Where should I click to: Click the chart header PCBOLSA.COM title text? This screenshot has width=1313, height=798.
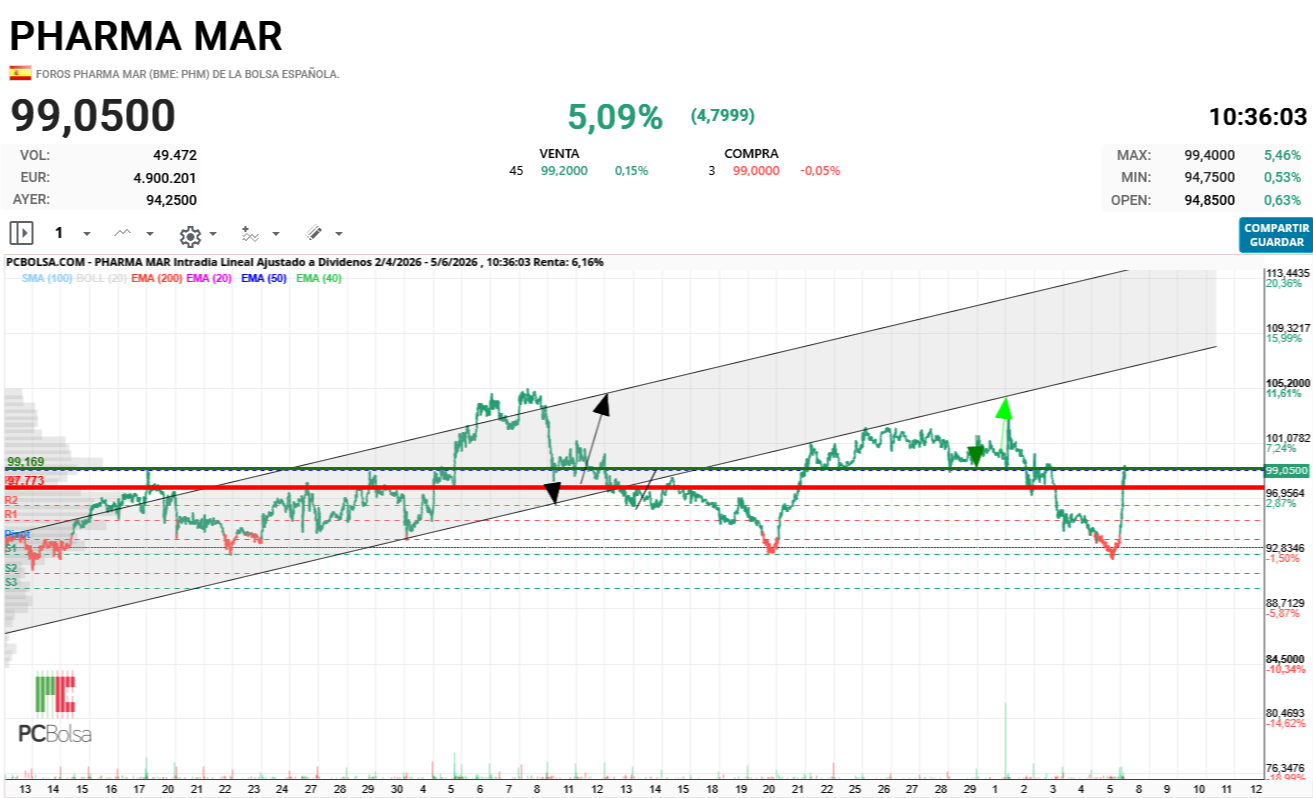[x=304, y=262]
